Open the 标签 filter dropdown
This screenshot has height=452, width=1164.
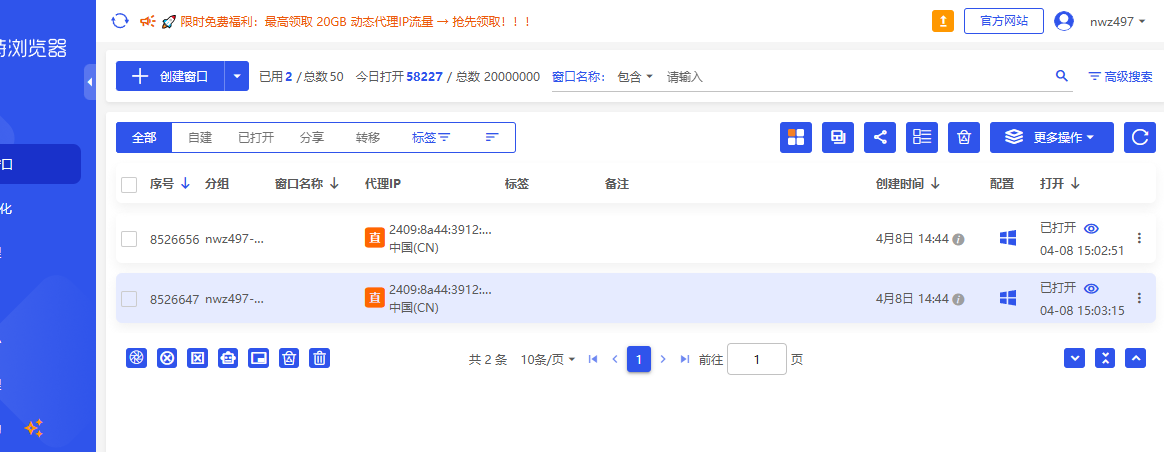coord(431,137)
